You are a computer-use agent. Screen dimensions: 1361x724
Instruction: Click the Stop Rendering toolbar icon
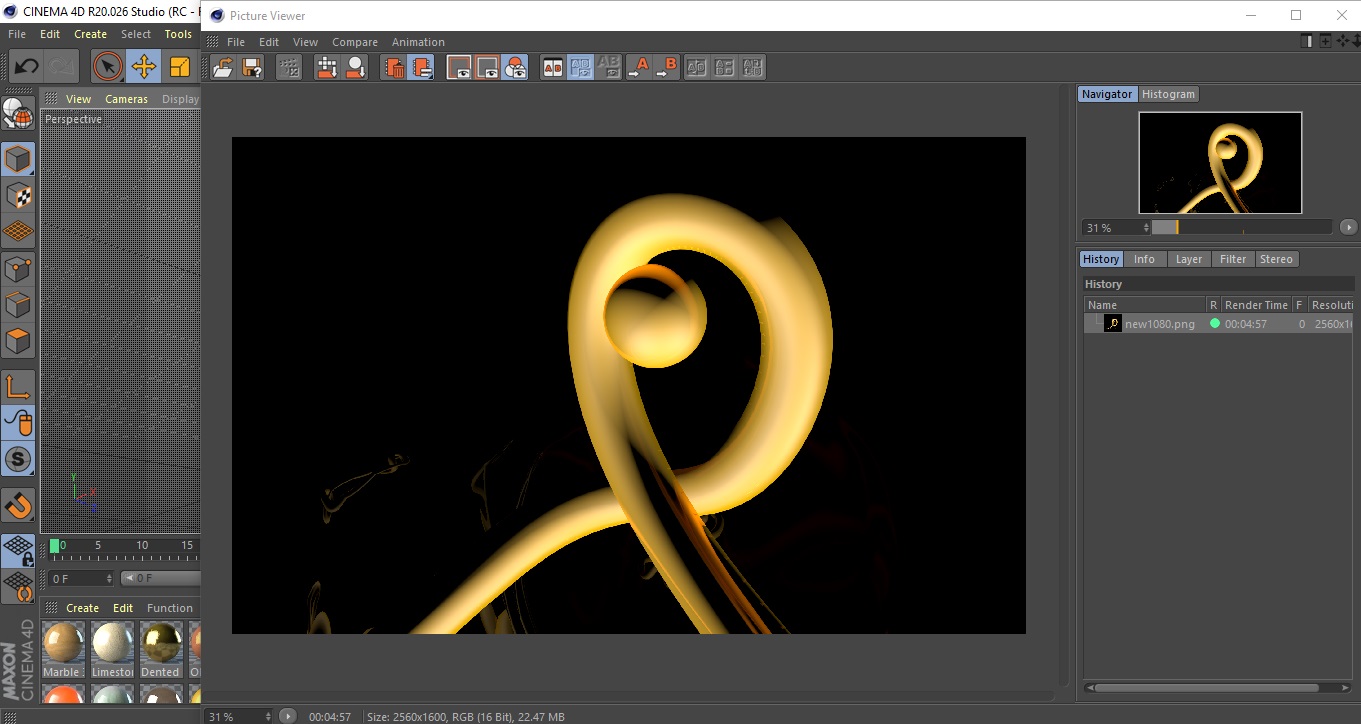pos(289,68)
